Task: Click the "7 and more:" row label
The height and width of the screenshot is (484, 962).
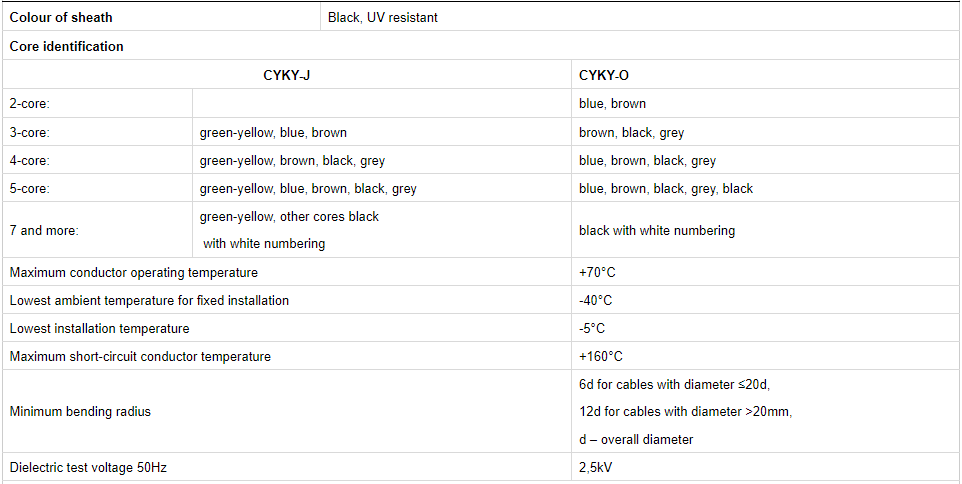Action: click(44, 230)
